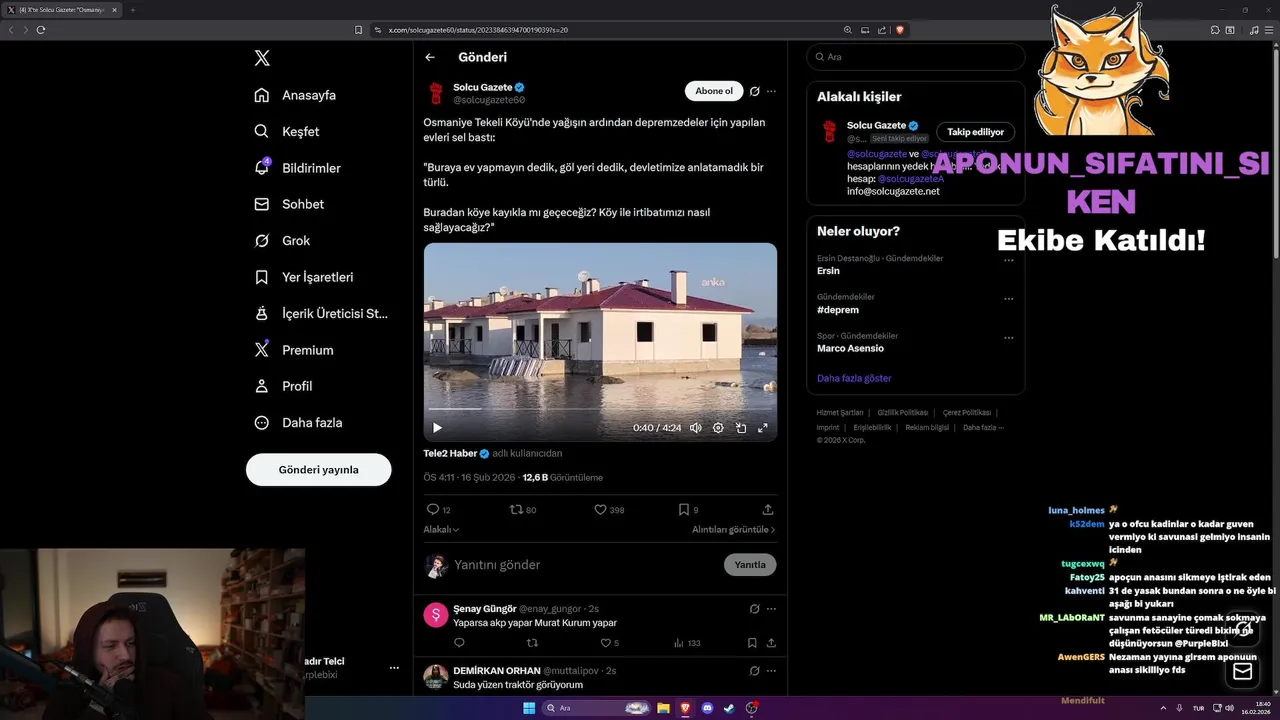The image size is (1280, 720).
Task: Play the flooded houses video
Action: click(437, 428)
